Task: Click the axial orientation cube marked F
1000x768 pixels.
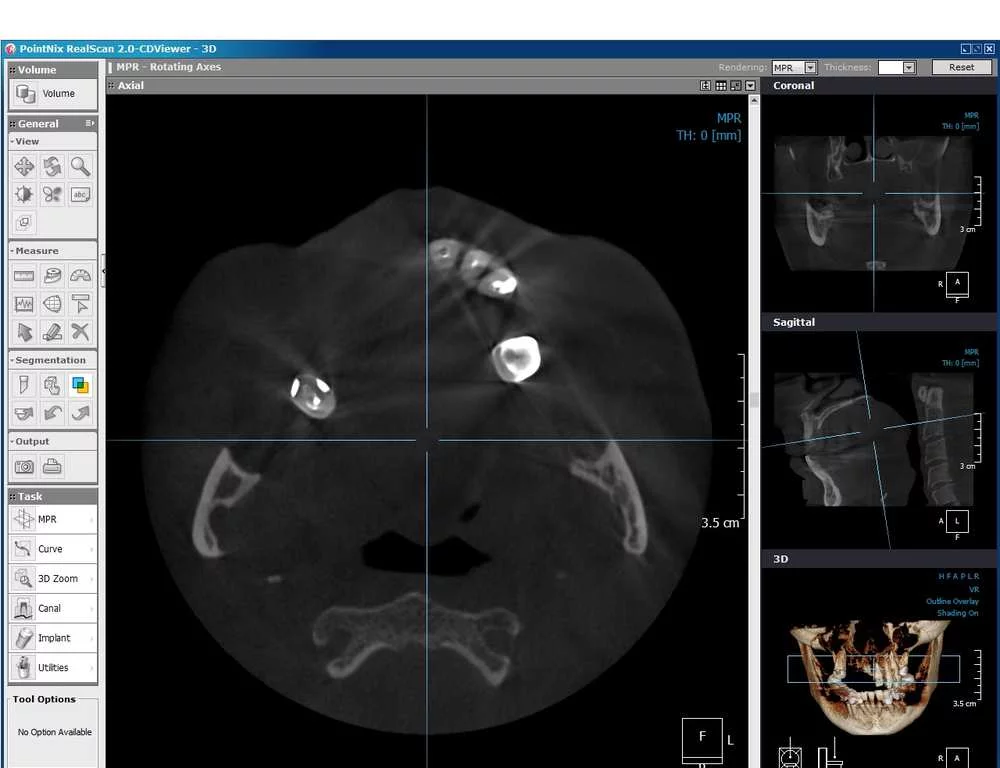Action: pyautogui.click(x=702, y=739)
